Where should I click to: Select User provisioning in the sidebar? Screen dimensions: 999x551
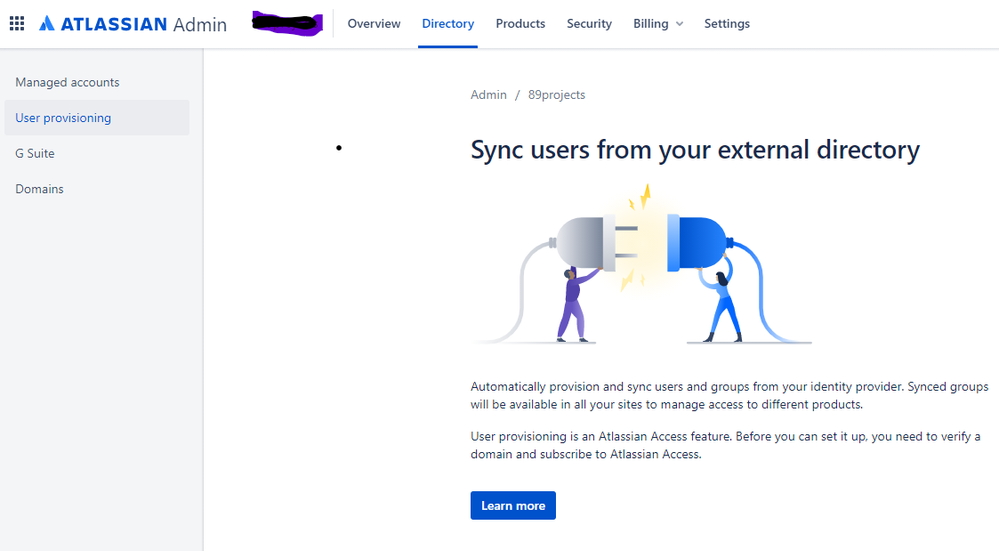(97, 118)
